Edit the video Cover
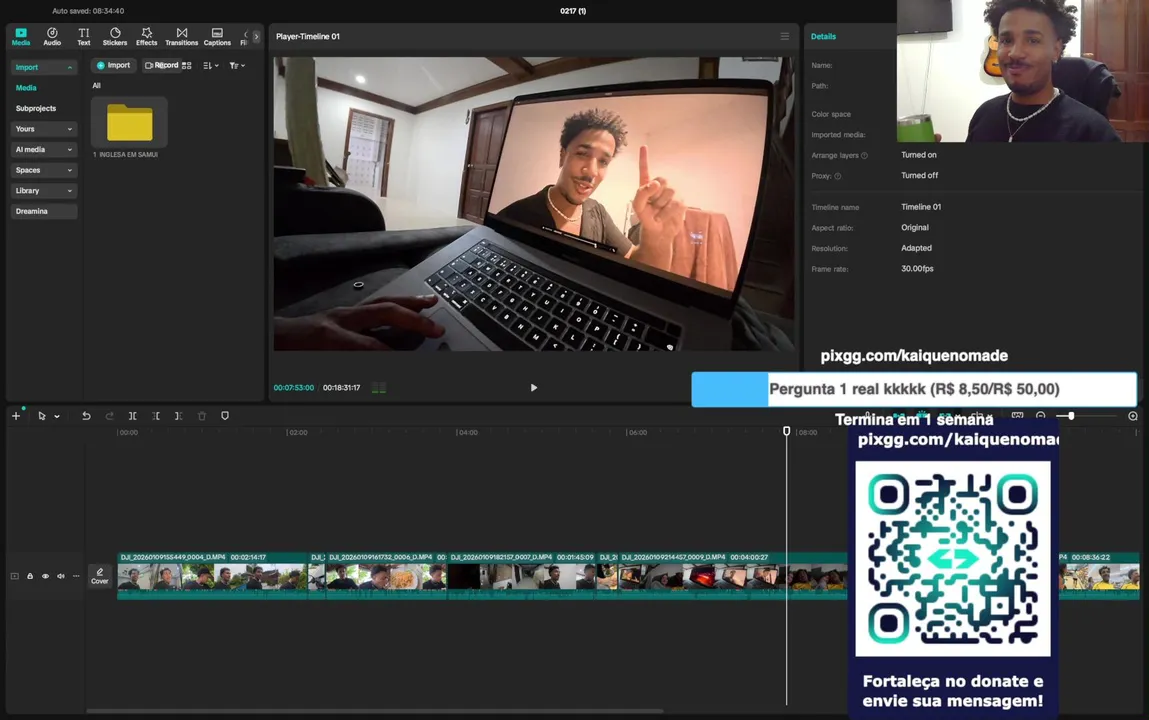The image size is (1149, 720). coord(100,576)
